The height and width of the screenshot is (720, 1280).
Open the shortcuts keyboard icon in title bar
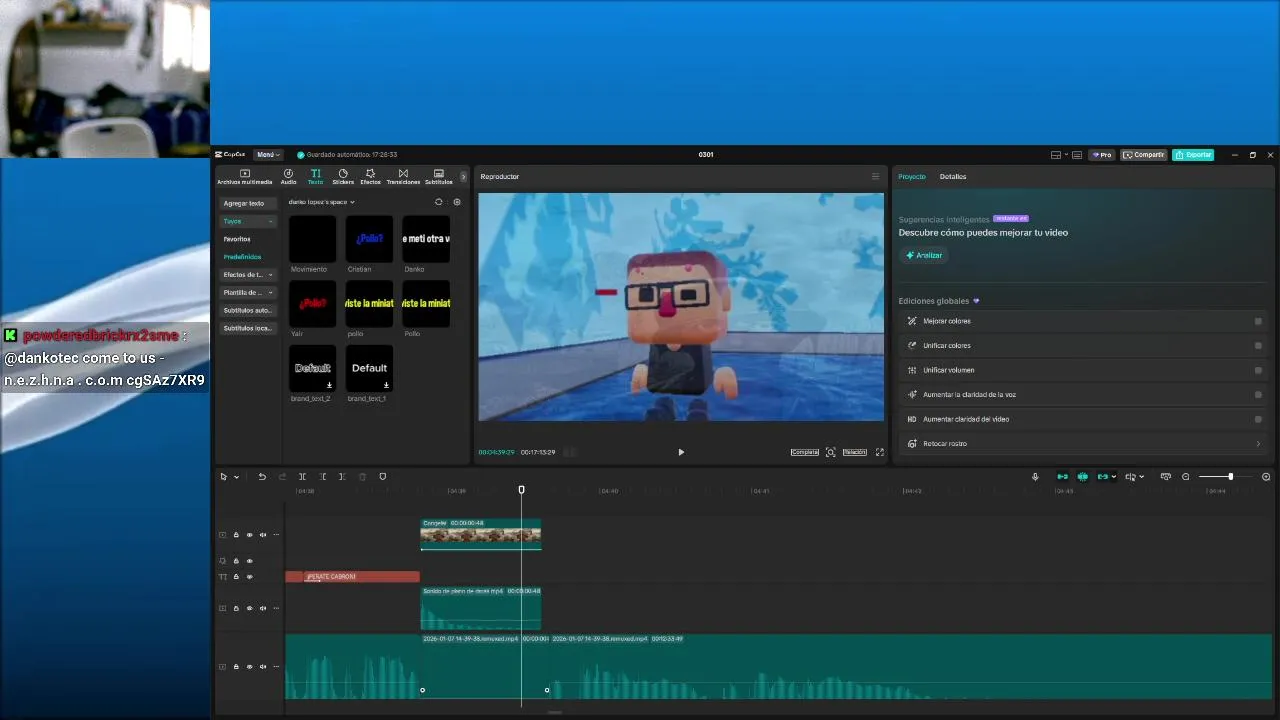(1077, 155)
